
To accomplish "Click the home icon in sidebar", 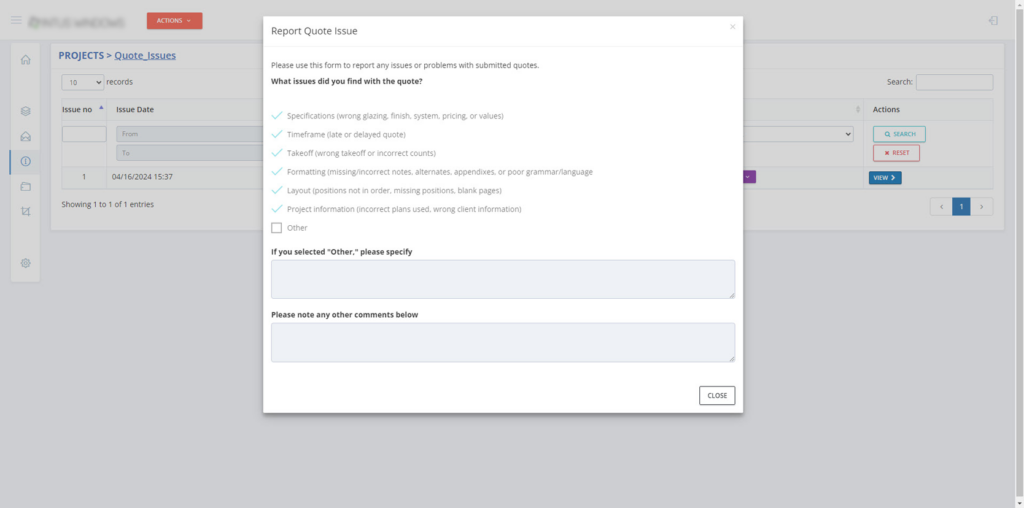I will coord(26,60).
